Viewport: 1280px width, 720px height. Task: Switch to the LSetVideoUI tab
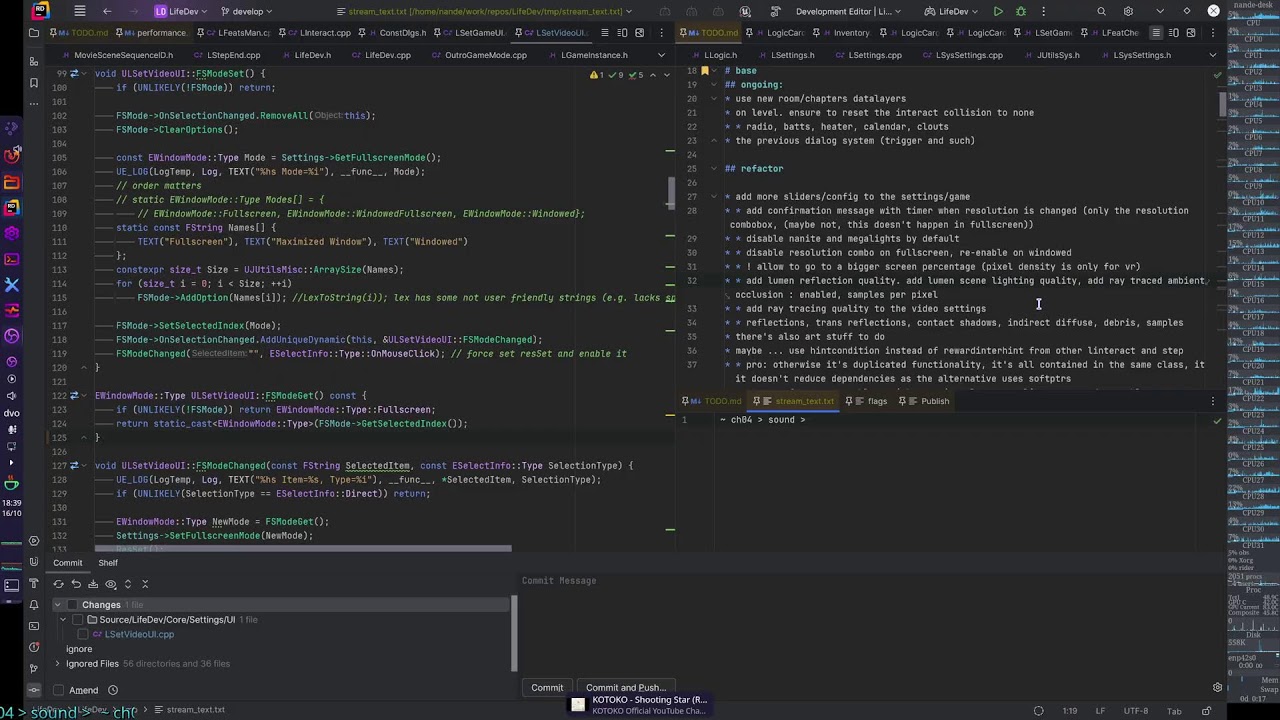(x=553, y=33)
